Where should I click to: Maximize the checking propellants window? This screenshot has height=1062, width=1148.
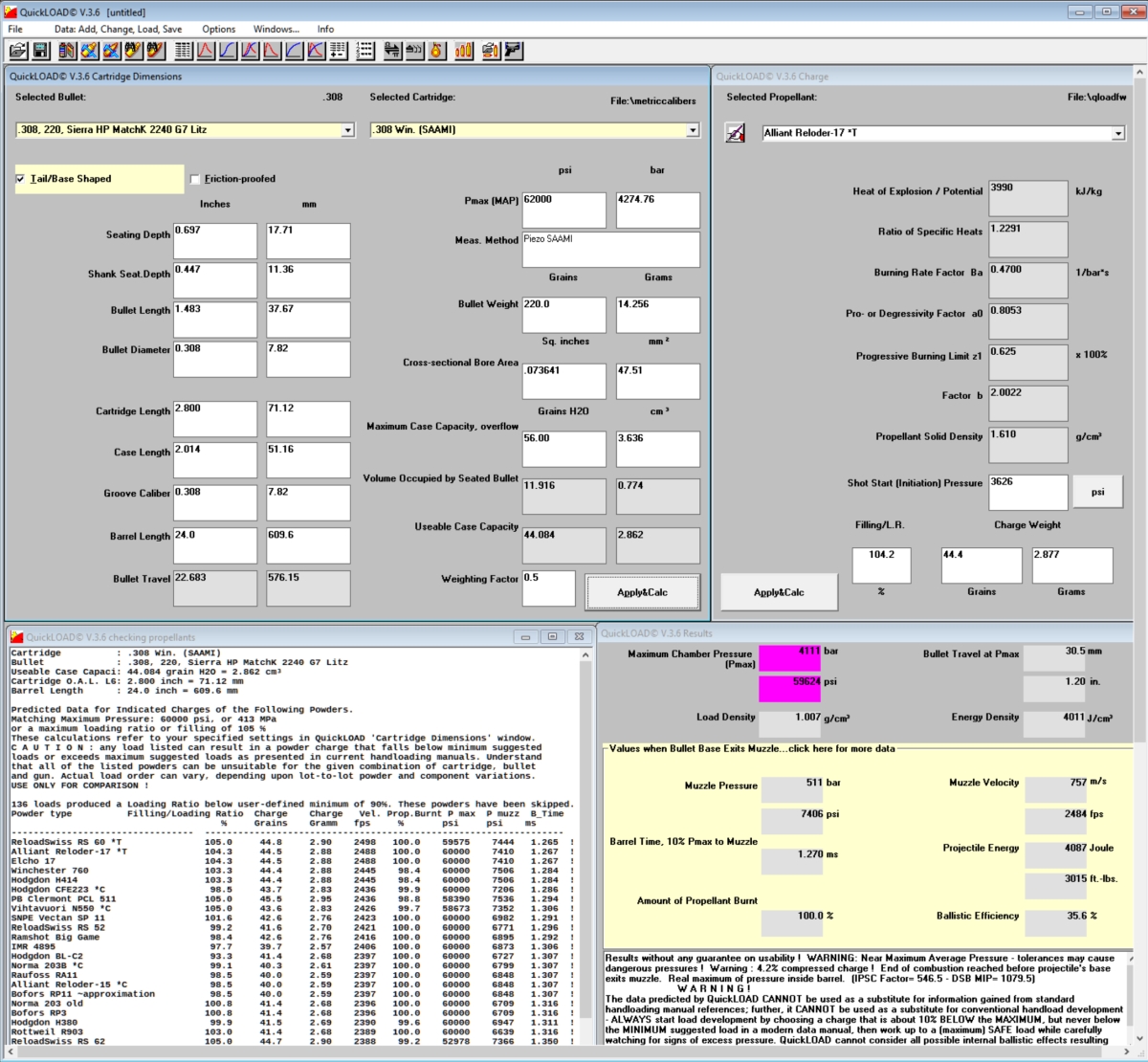click(x=552, y=636)
